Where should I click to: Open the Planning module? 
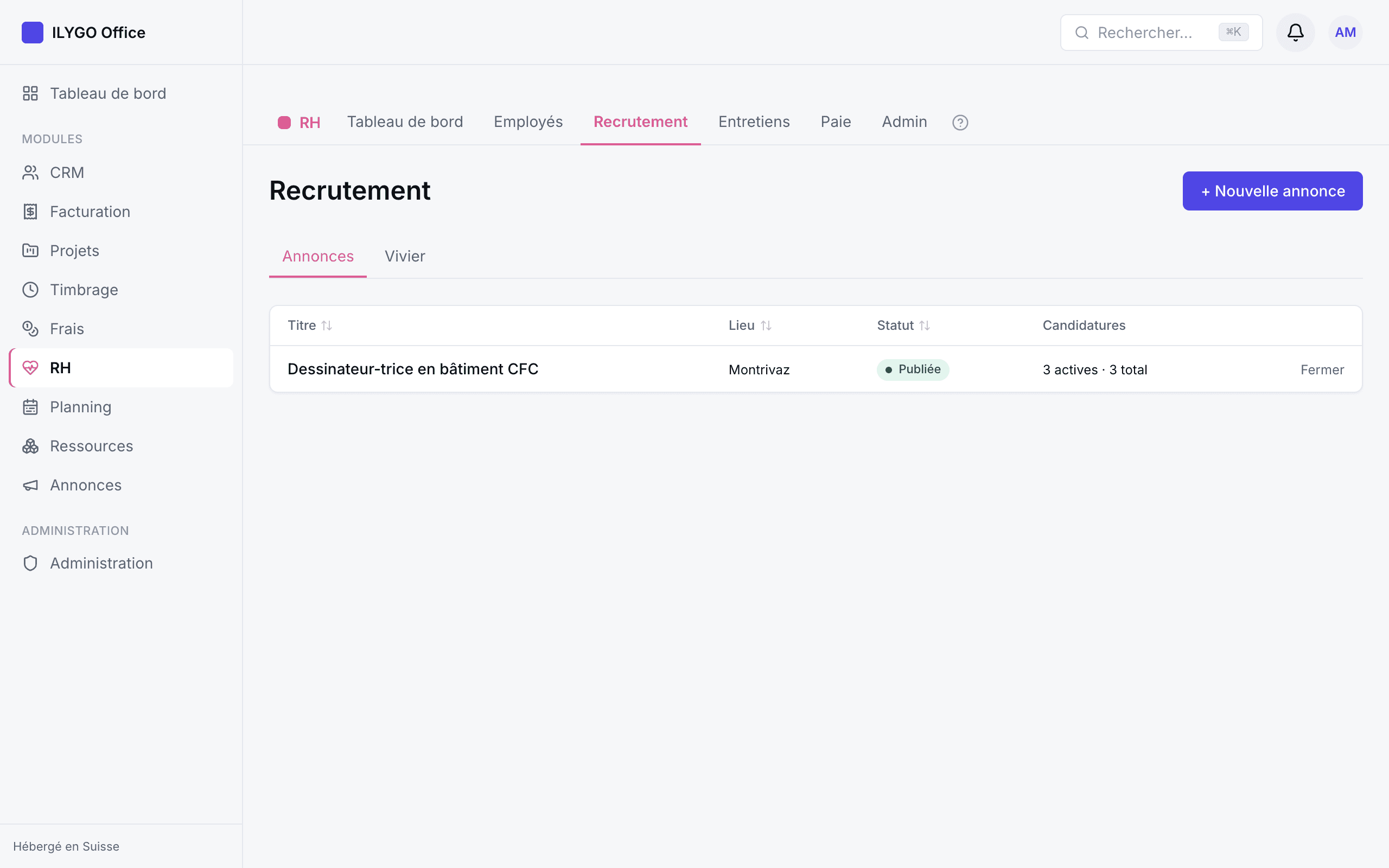click(x=121, y=407)
